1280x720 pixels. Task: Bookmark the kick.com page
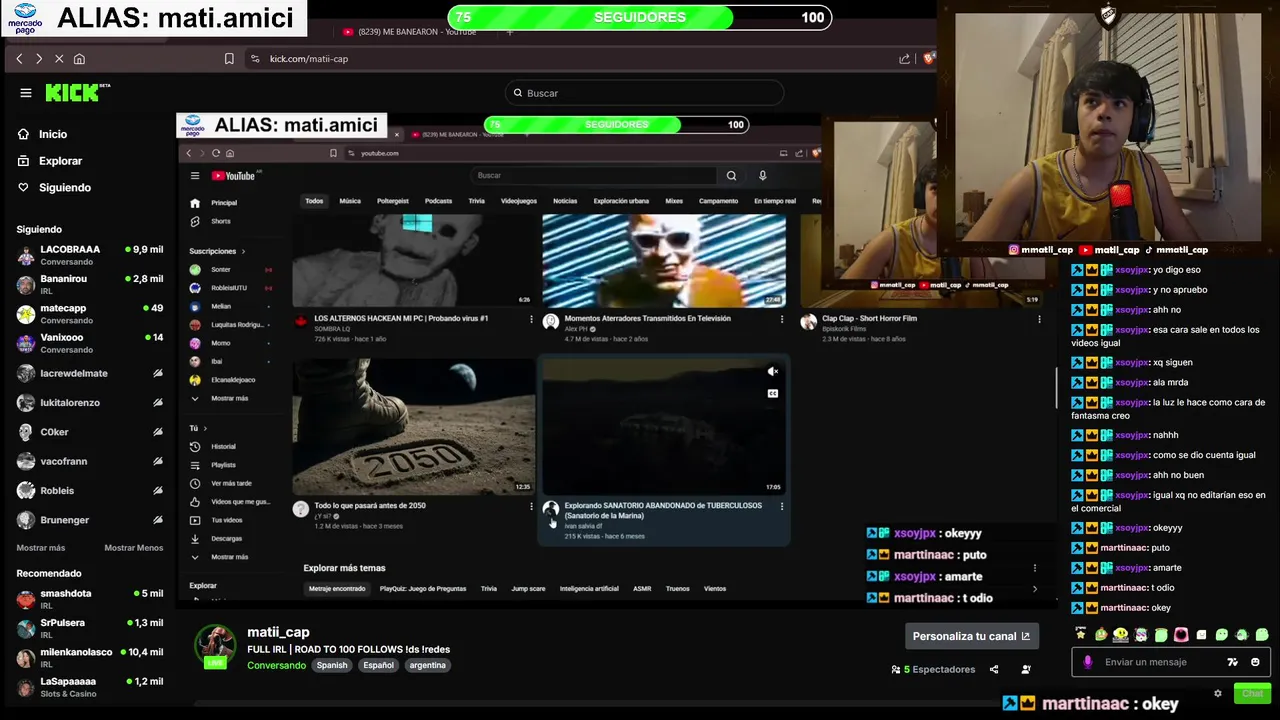[x=229, y=59]
